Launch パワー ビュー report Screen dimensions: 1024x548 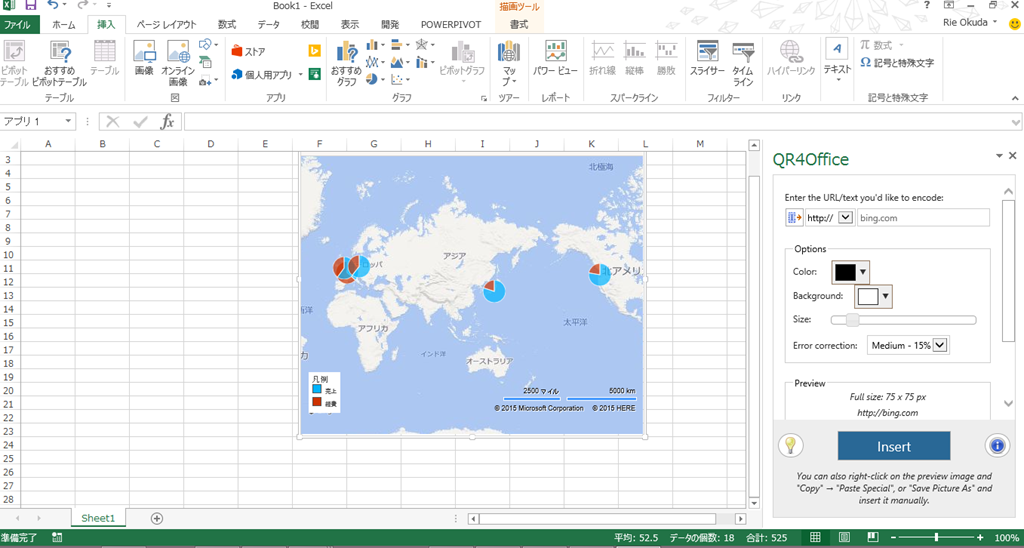click(x=555, y=59)
